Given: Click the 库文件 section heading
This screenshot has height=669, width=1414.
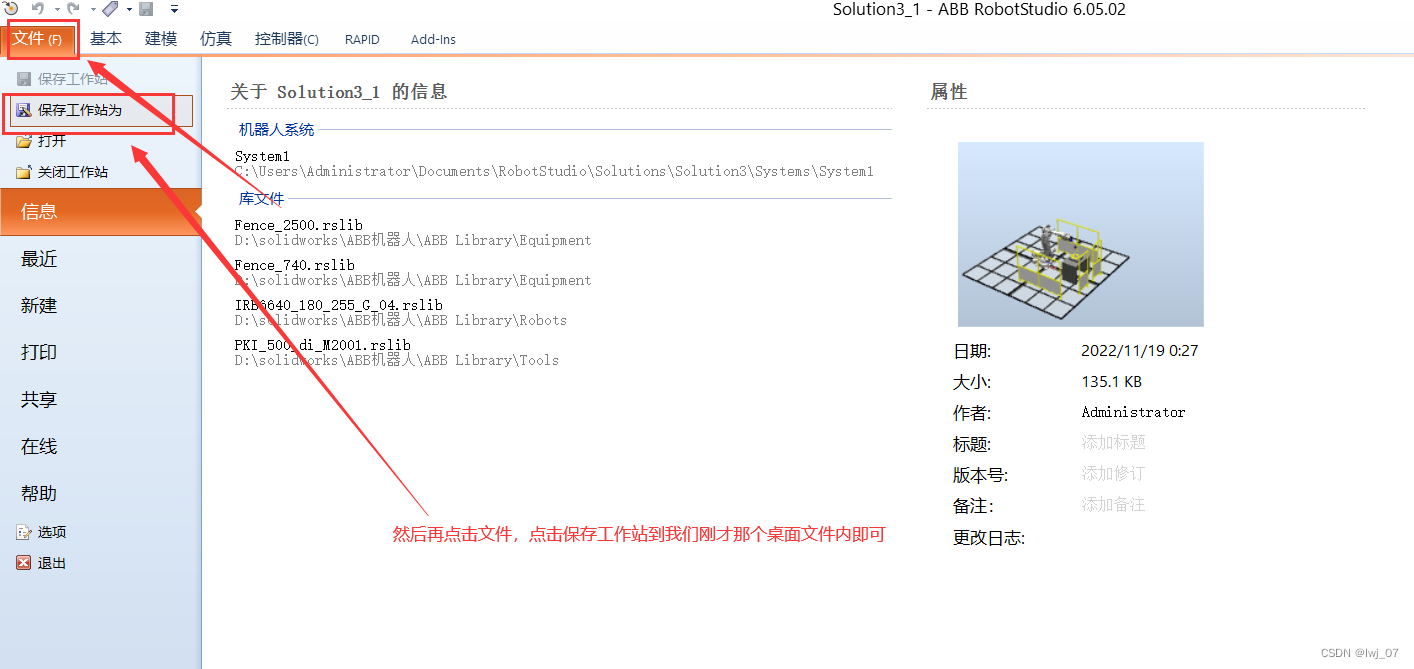Looking at the screenshot, I should pyautogui.click(x=261, y=199).
